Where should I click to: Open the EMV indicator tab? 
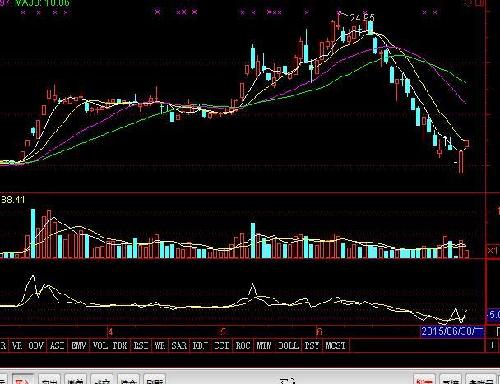coord(79,345)
